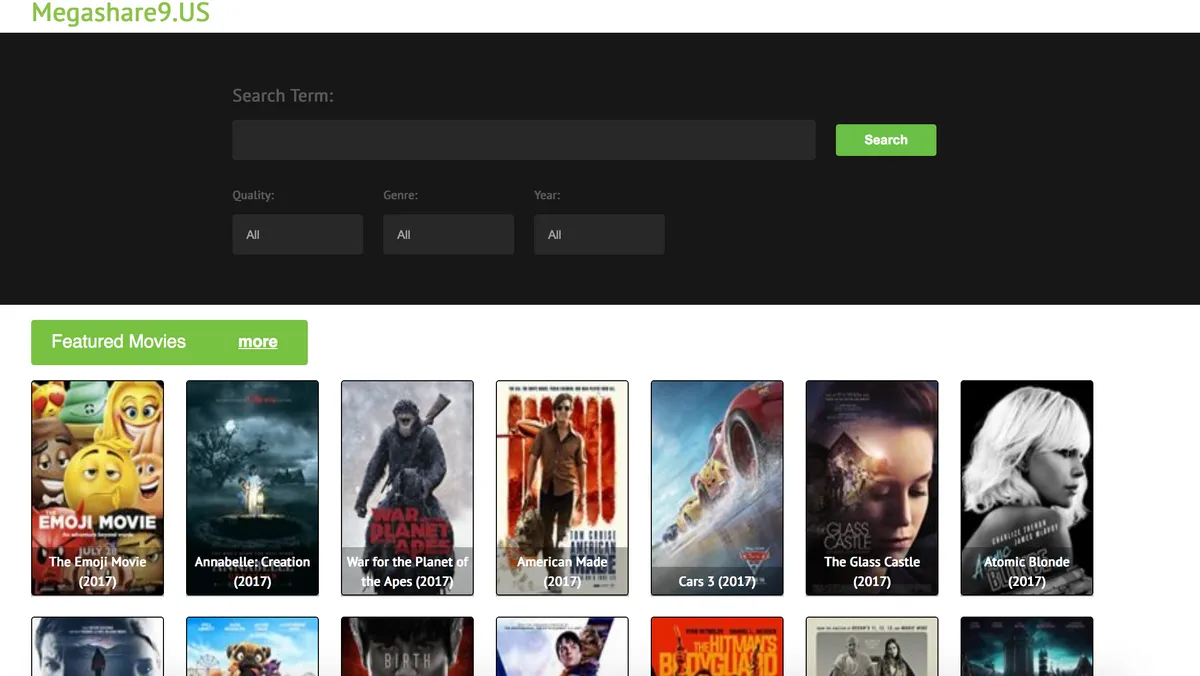Click 'Annabelle: Creation (2017)' caption
1200x676 pixels.
coord(252,571)
